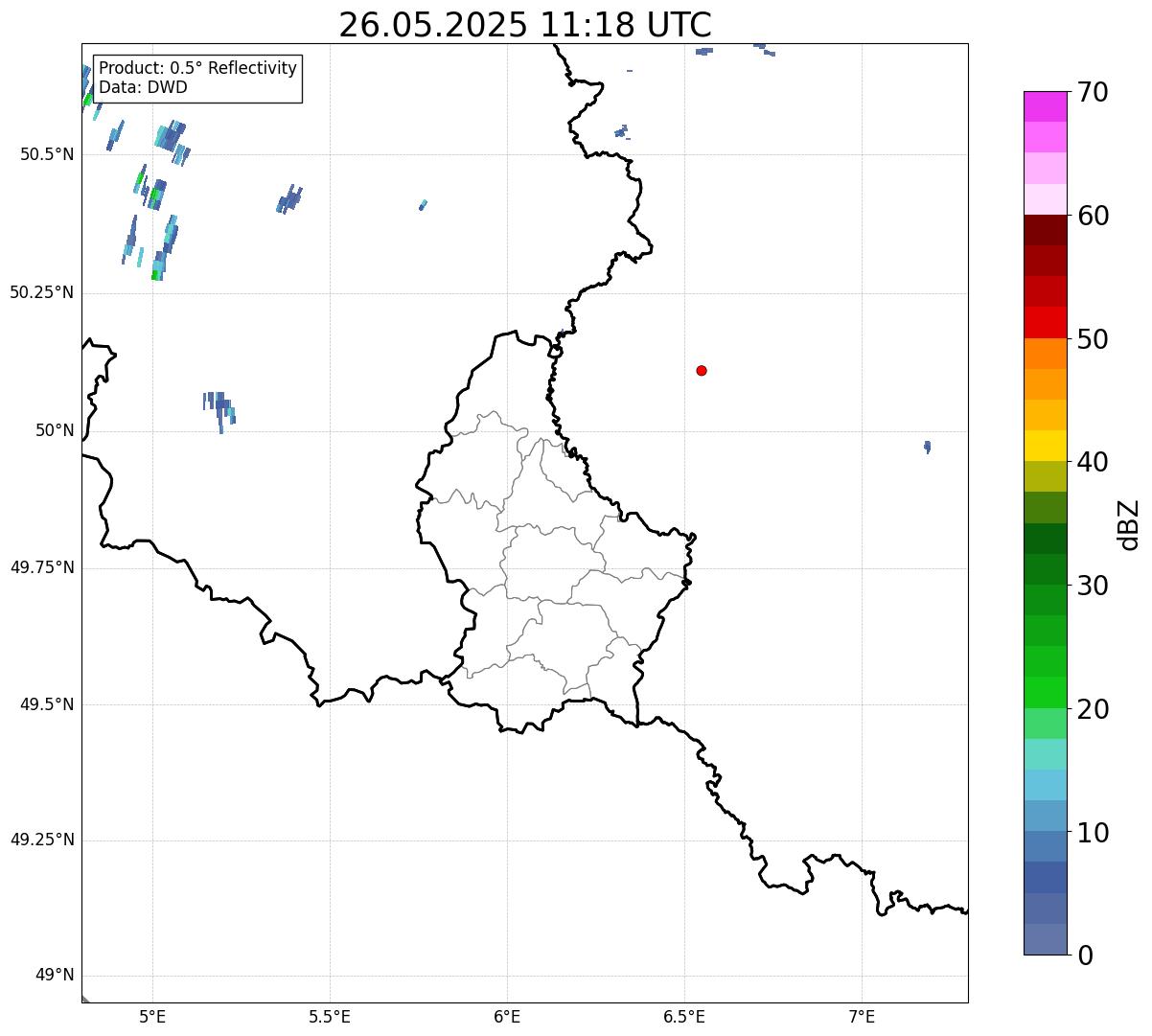Click the 'Product: 0.5° Reflectivity' legend text
Image resolution: width=1152 pixels, height=1036 pixels.
197,68
